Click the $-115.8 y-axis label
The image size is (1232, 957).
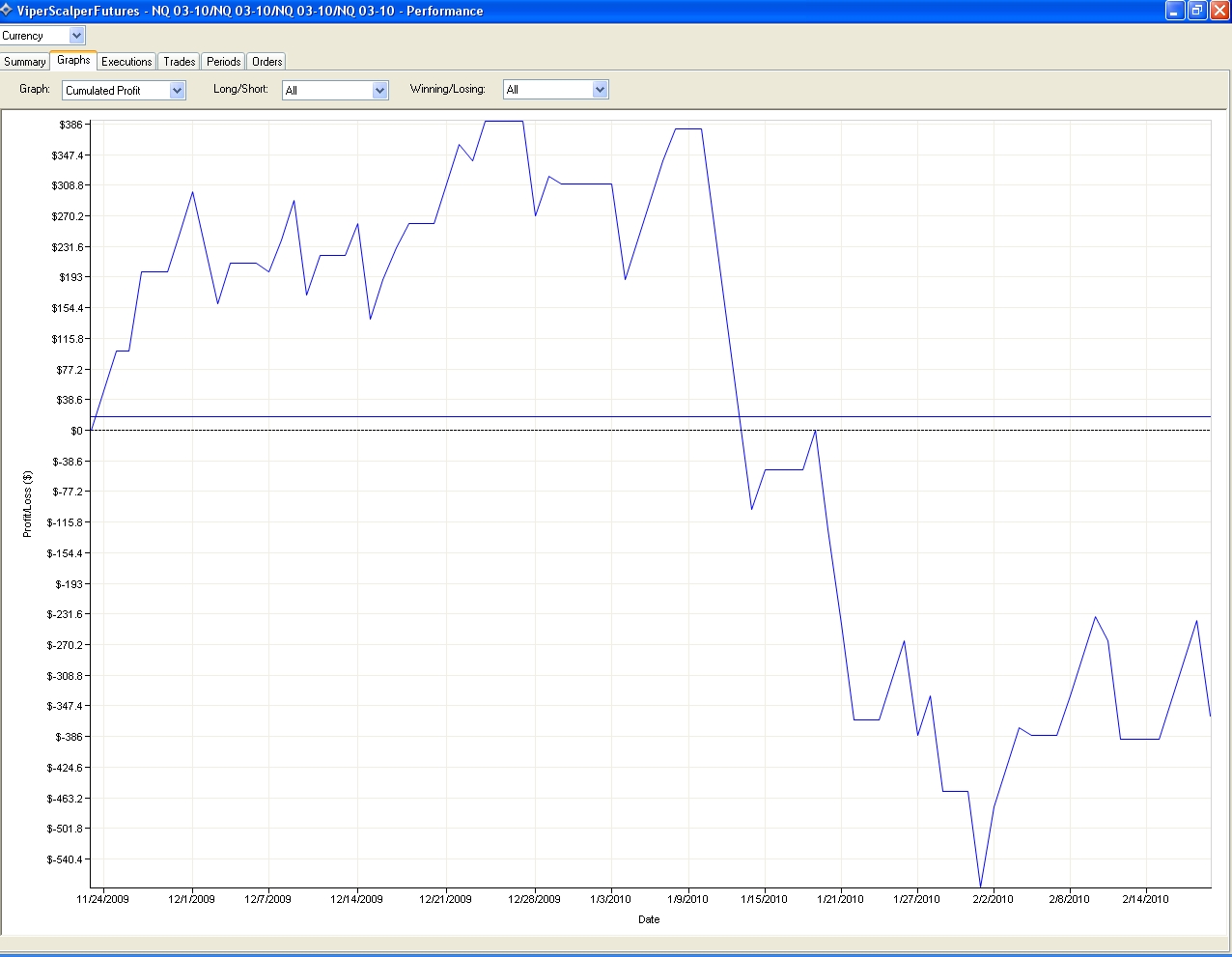[66, 522]
